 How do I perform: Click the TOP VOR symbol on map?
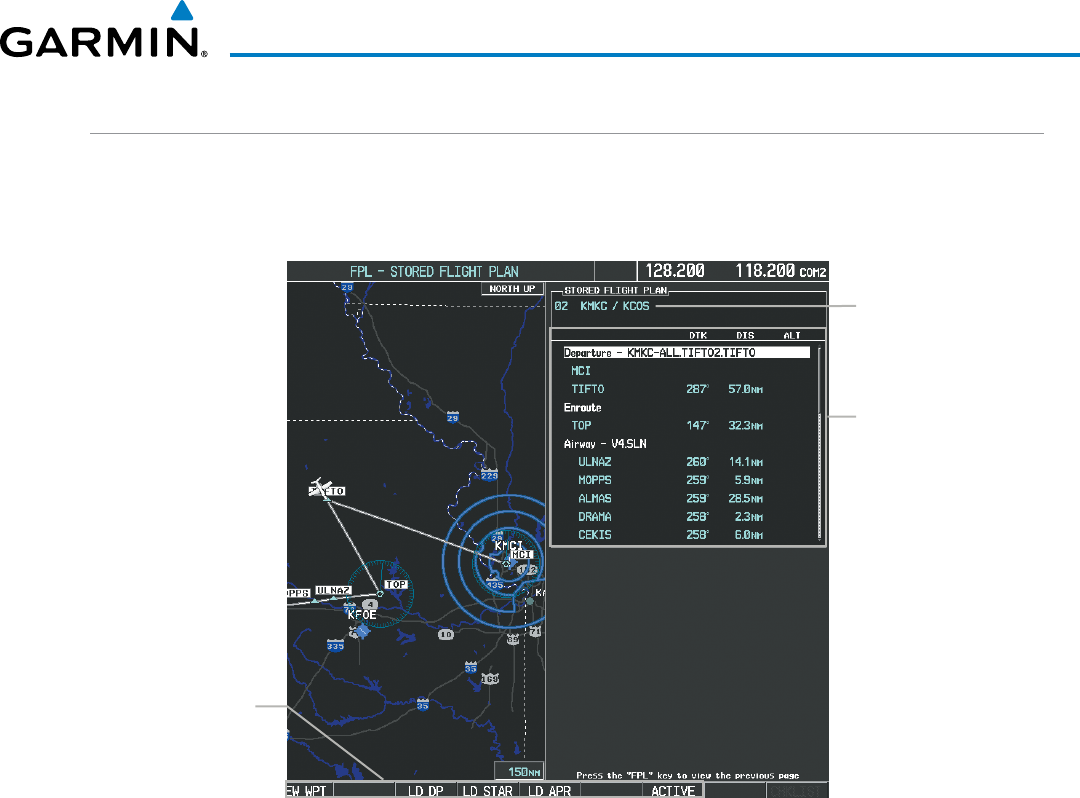[380, 594]
